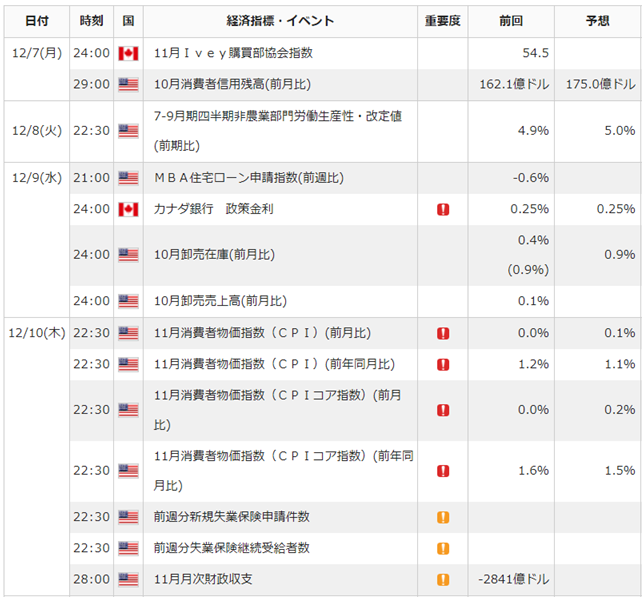Click the 1.5% forecast value

point(620,470)
